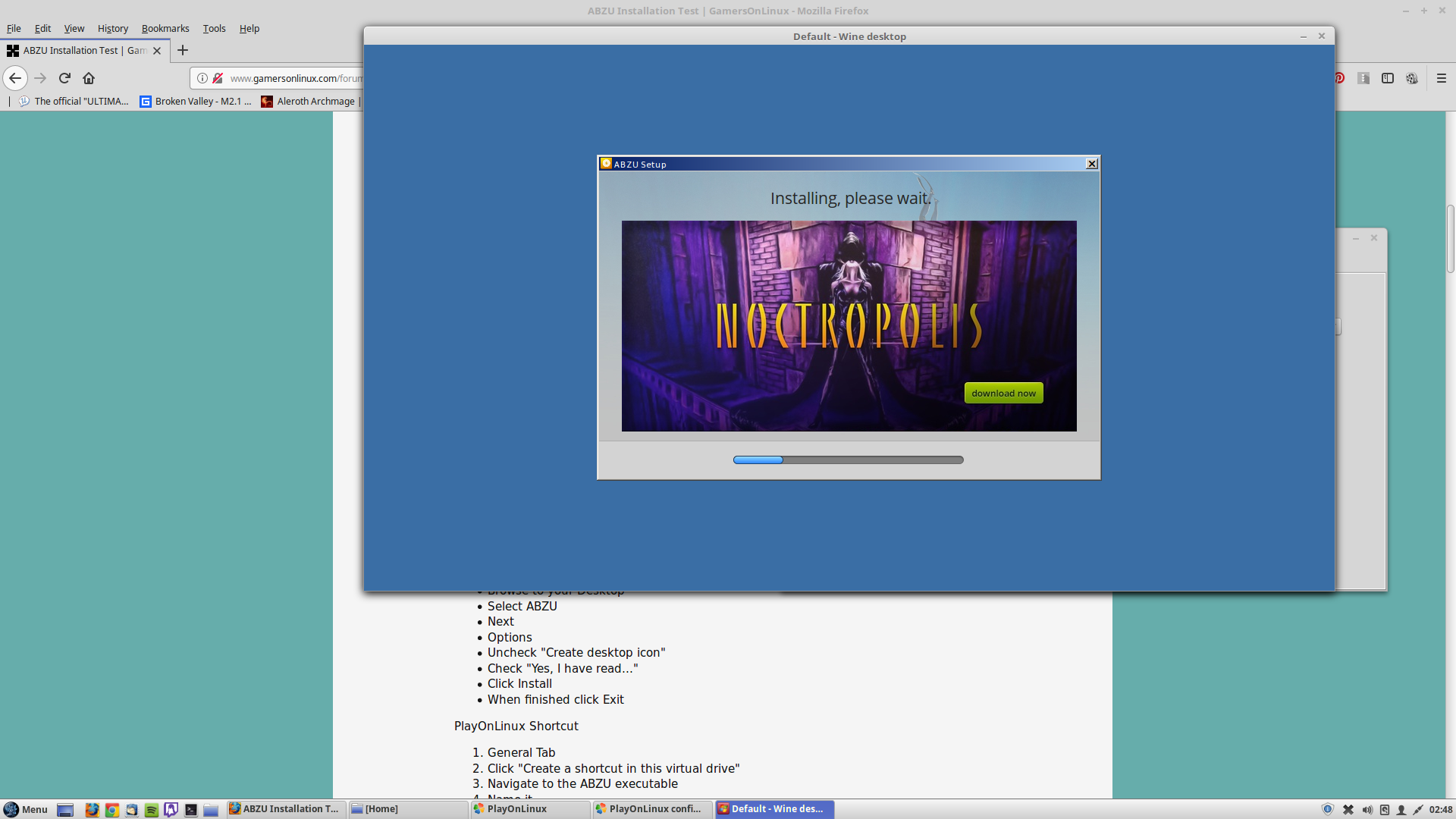The image size is (1456, 819).
Task: Toggle the Firefox sidebar icon
Action: point(1388,78)
